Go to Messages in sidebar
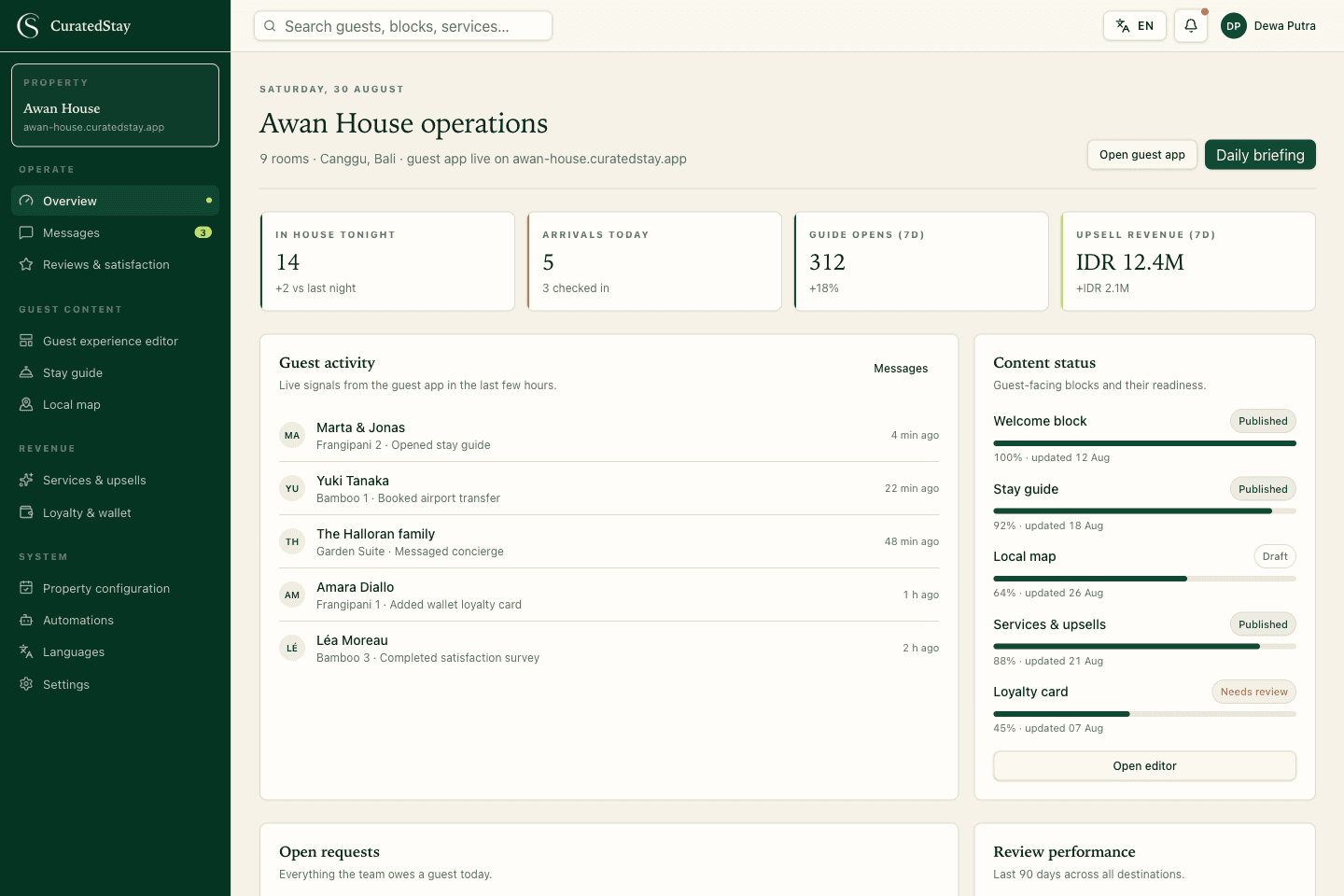The height and width of the screenshot is (896, 1344). [115, 232]
